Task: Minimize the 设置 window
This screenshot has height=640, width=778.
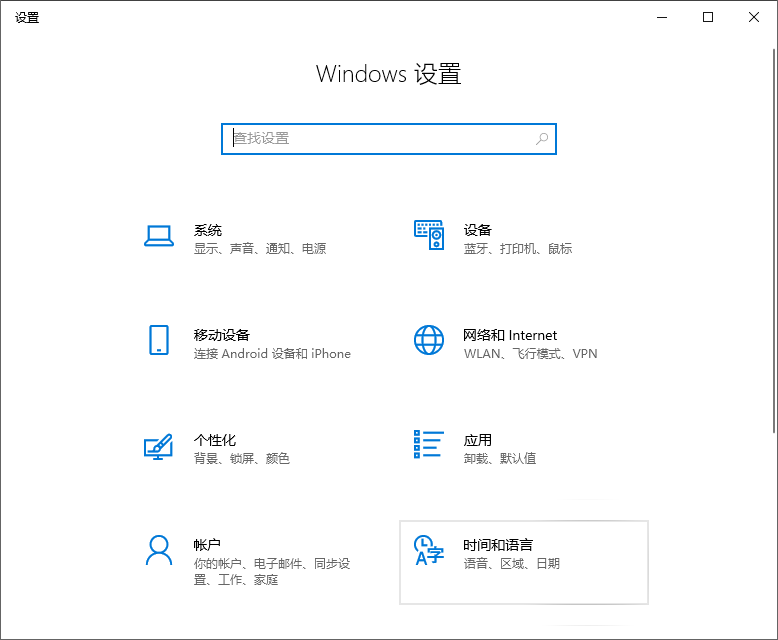Action: (x=661, y=17)
